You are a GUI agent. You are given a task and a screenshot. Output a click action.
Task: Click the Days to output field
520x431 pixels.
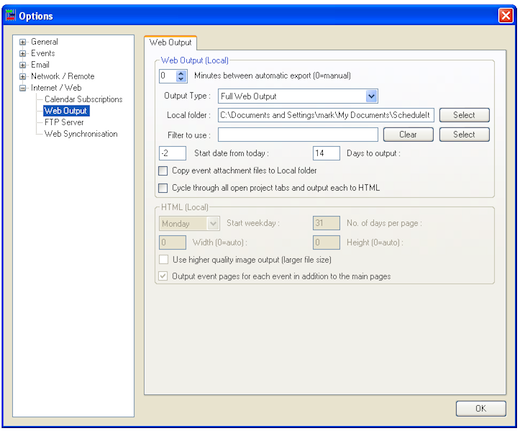(326, 153)
